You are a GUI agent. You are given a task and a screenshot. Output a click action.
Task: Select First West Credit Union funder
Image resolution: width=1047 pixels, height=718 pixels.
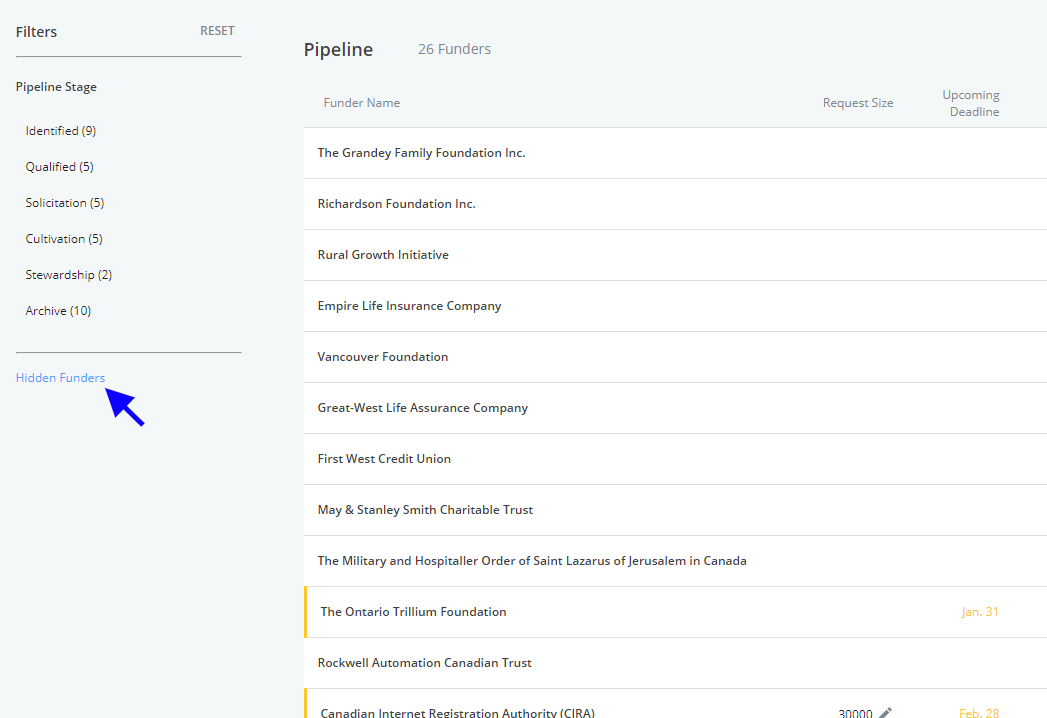coord(675,459)
